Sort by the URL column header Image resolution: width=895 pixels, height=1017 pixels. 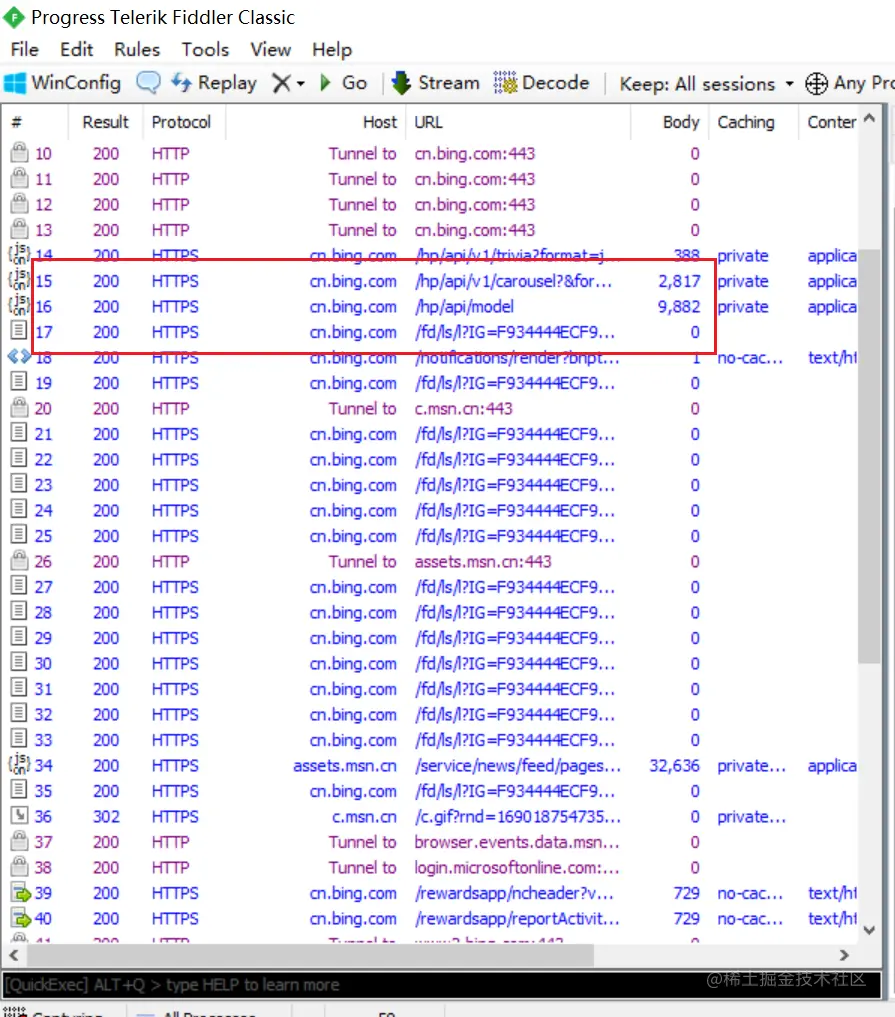click(518, 122)
